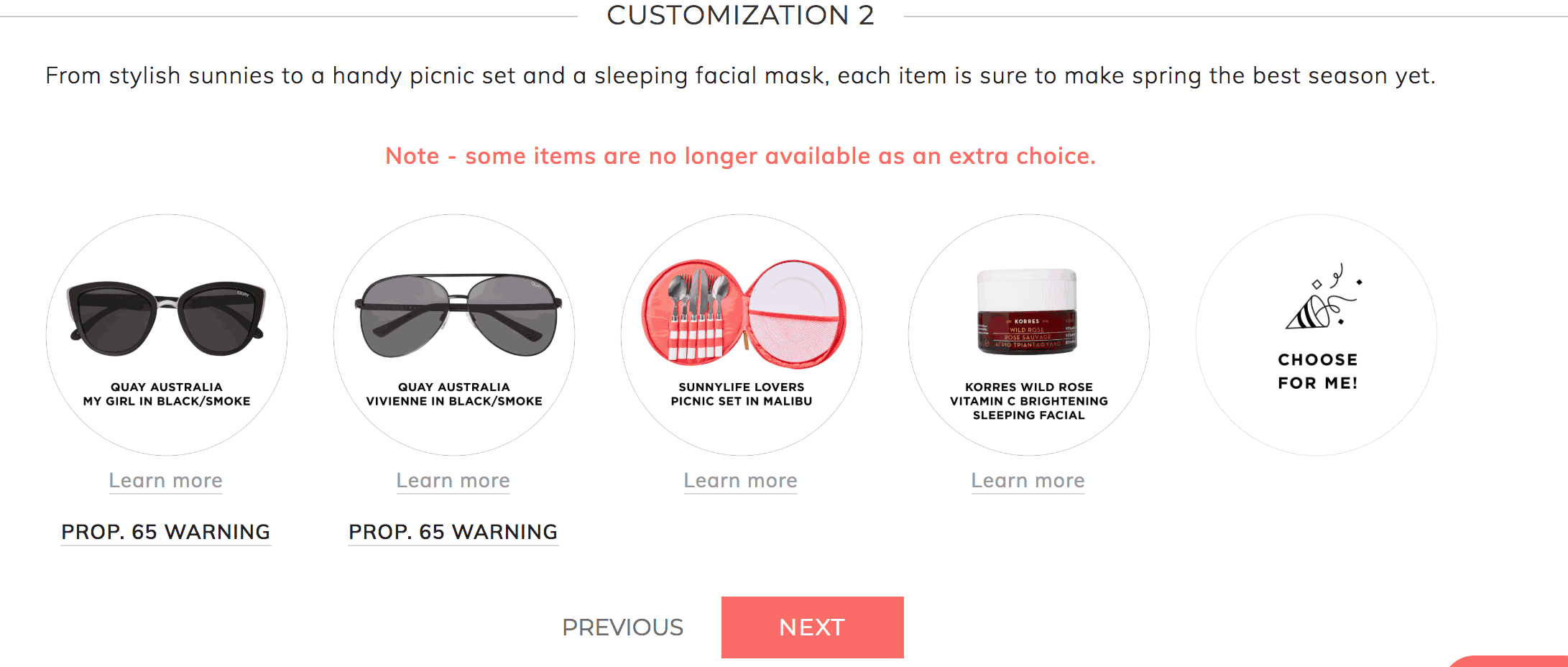
Task: Click the Customization 2 heading
Action: pyautogui.click(x=741, y=14)
